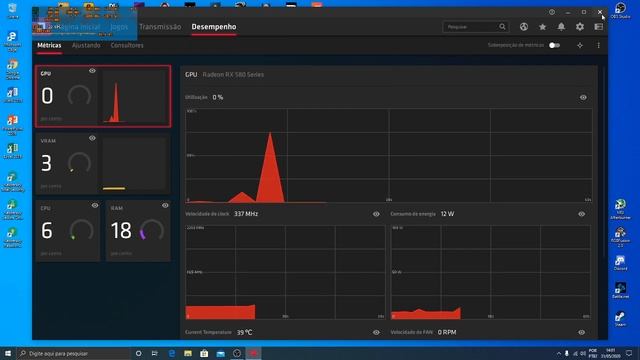Click the Pesquisar search field
This screenshot has height=360, width=640.
tap(476, 27)
